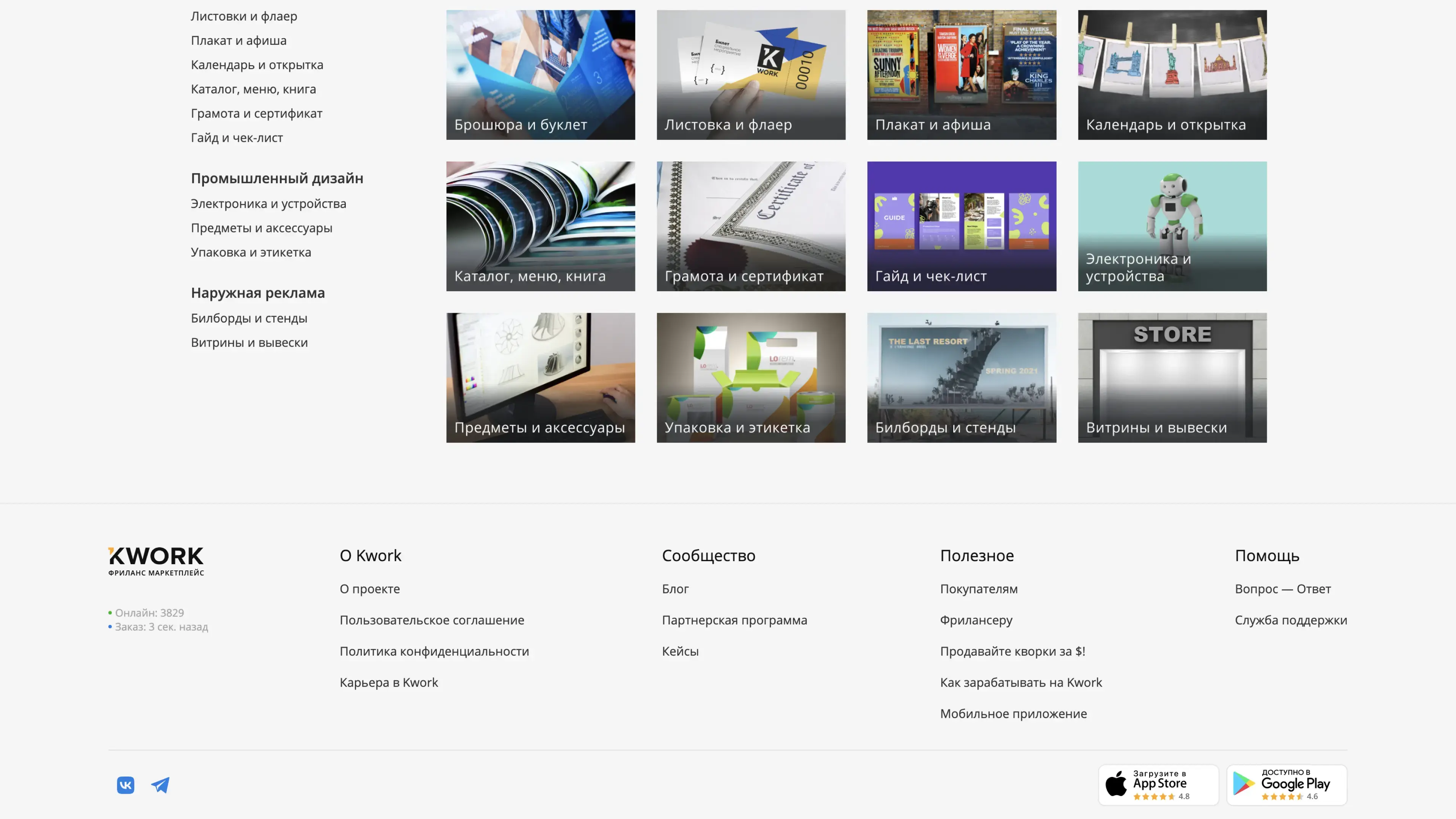Screen dimensions: 1456x819
Task: Select the Упаковка и этикетка image tile
Action: click(x=751, y=378)
